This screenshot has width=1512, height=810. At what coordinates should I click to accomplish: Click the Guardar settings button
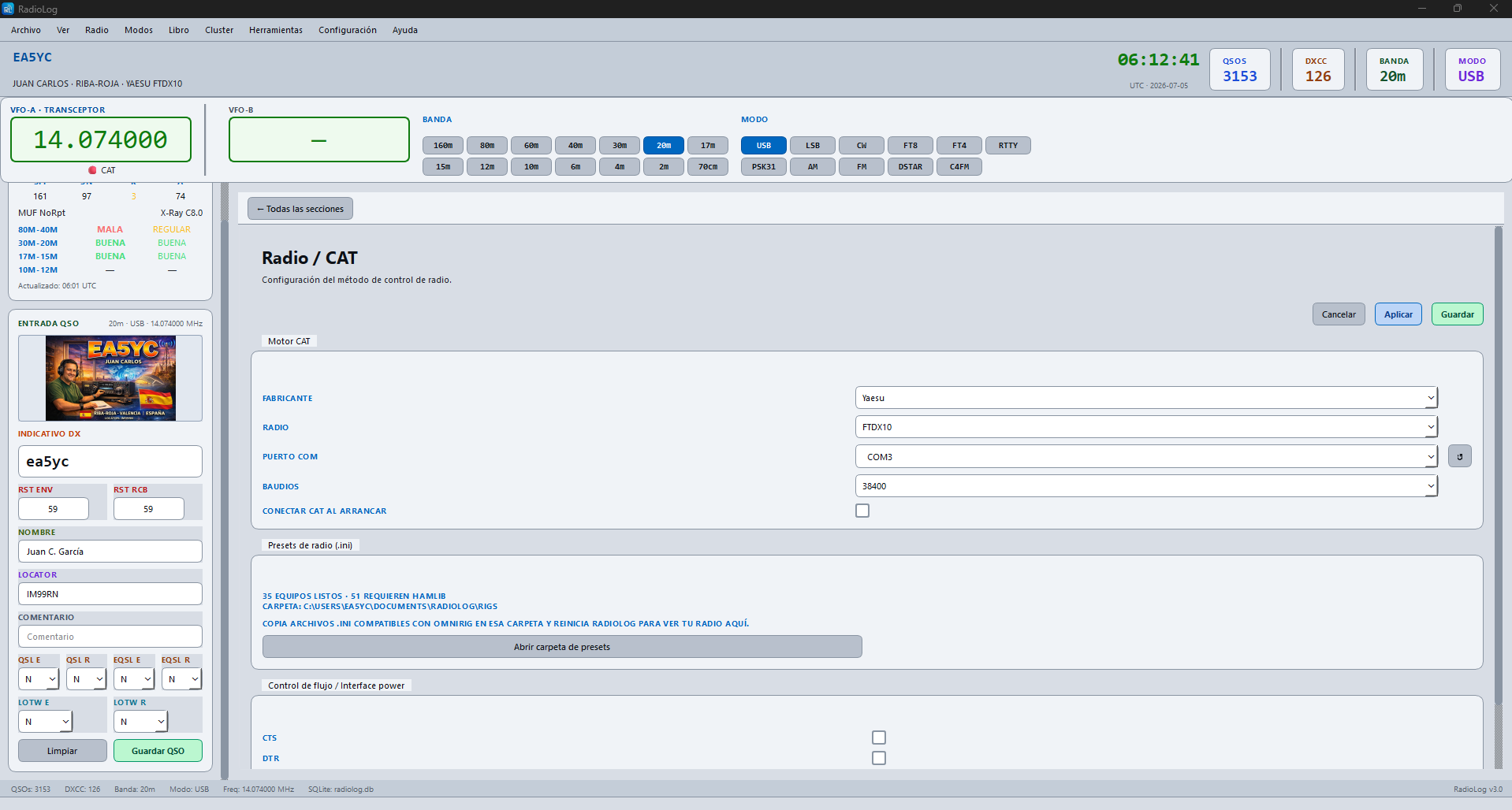[x=1458, y=314]
